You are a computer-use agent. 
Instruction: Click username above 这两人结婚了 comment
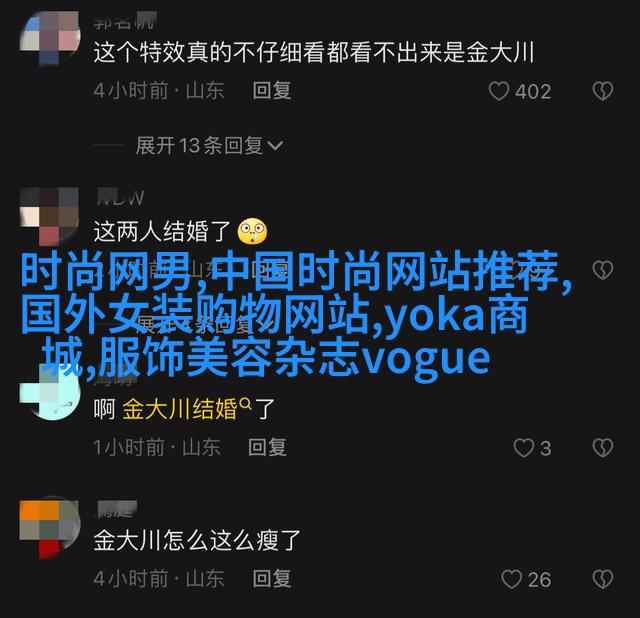tap(120, 198)
